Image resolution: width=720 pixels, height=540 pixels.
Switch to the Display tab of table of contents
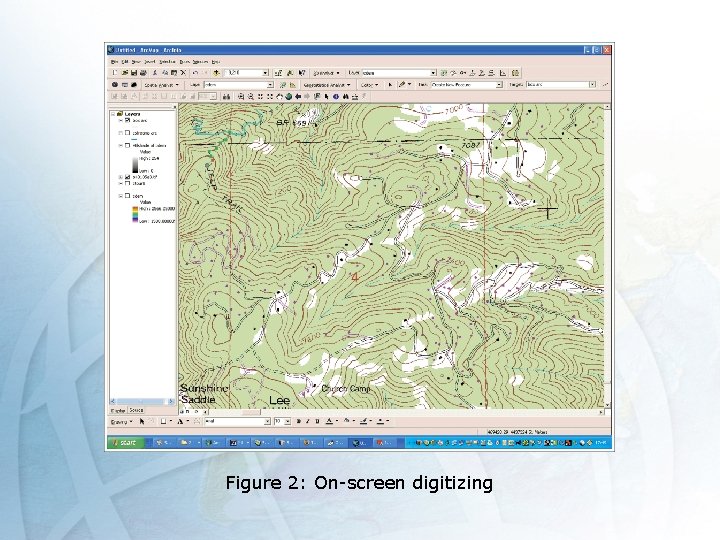(x=118, y=410)
